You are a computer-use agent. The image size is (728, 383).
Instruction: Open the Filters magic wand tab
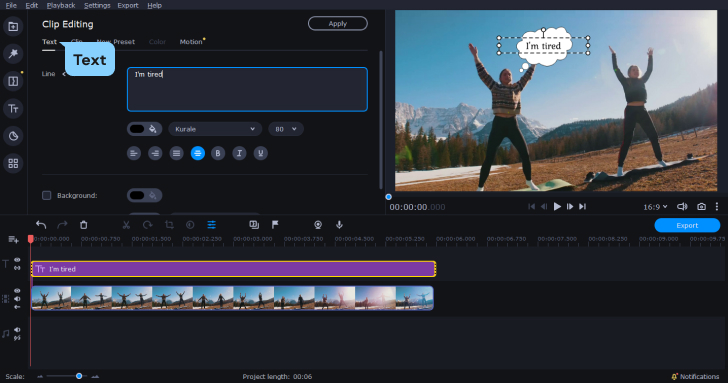(13, 54)
